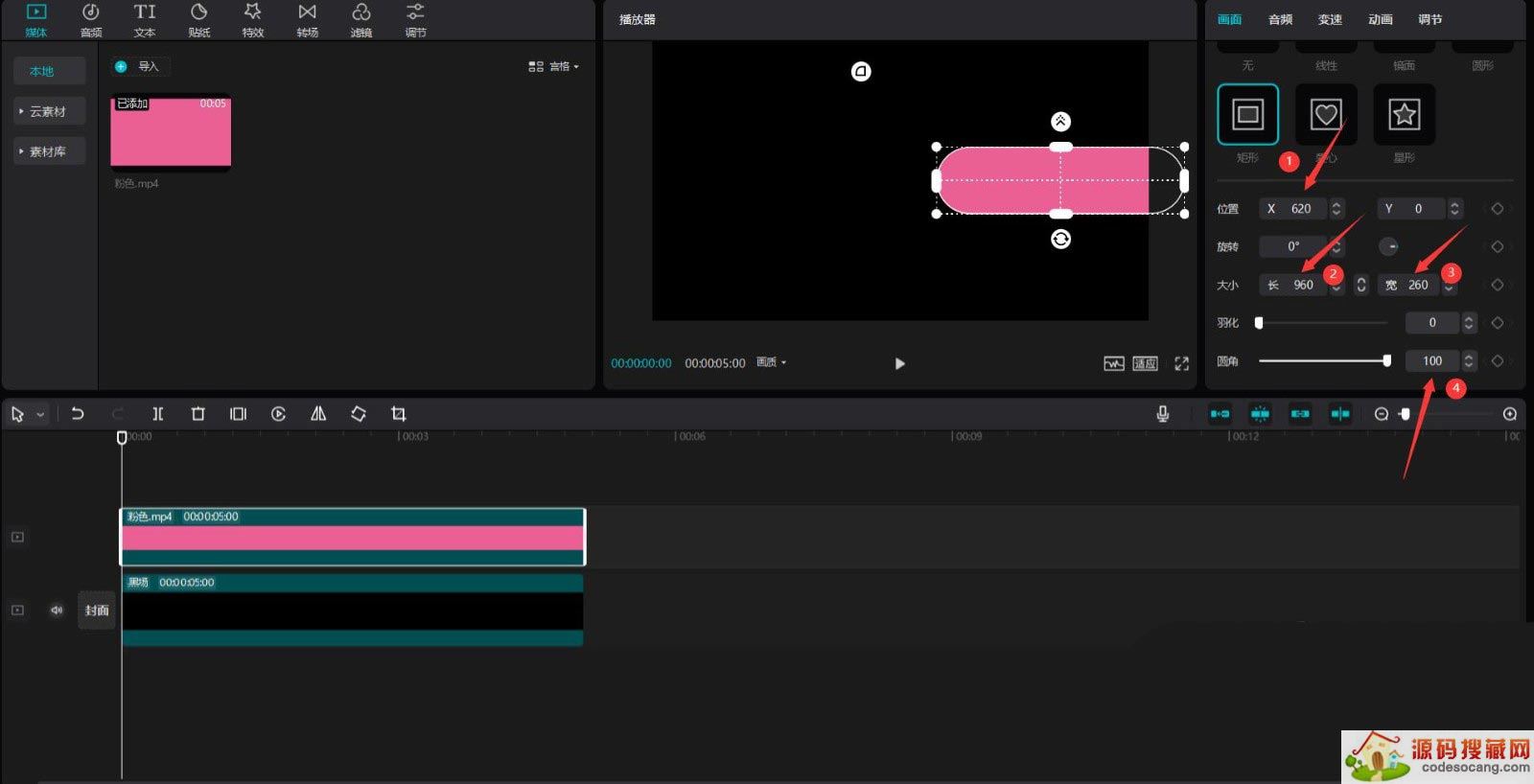The image size is (1534, 784).
Task: Click the 导入 import button
Action: click(x=139, y=66)
